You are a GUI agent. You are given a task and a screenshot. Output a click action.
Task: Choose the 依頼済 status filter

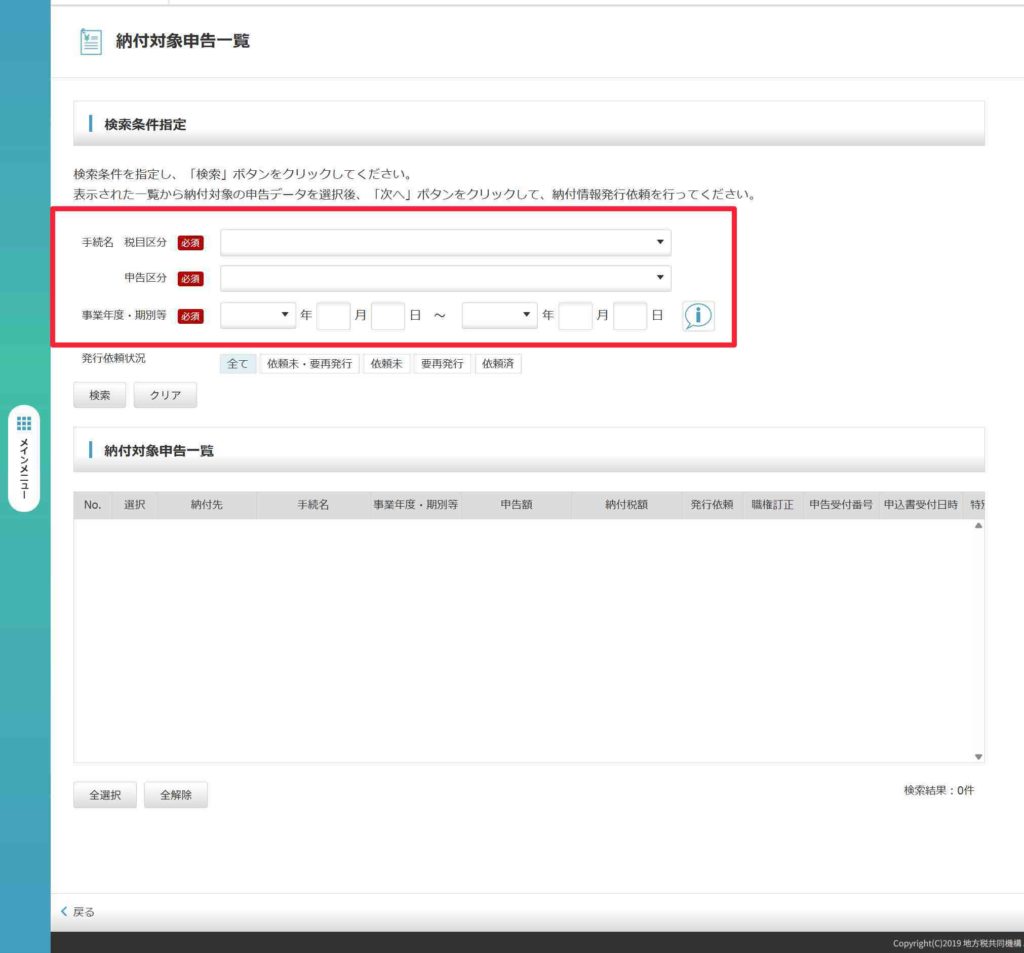click(x=498, y=364)
